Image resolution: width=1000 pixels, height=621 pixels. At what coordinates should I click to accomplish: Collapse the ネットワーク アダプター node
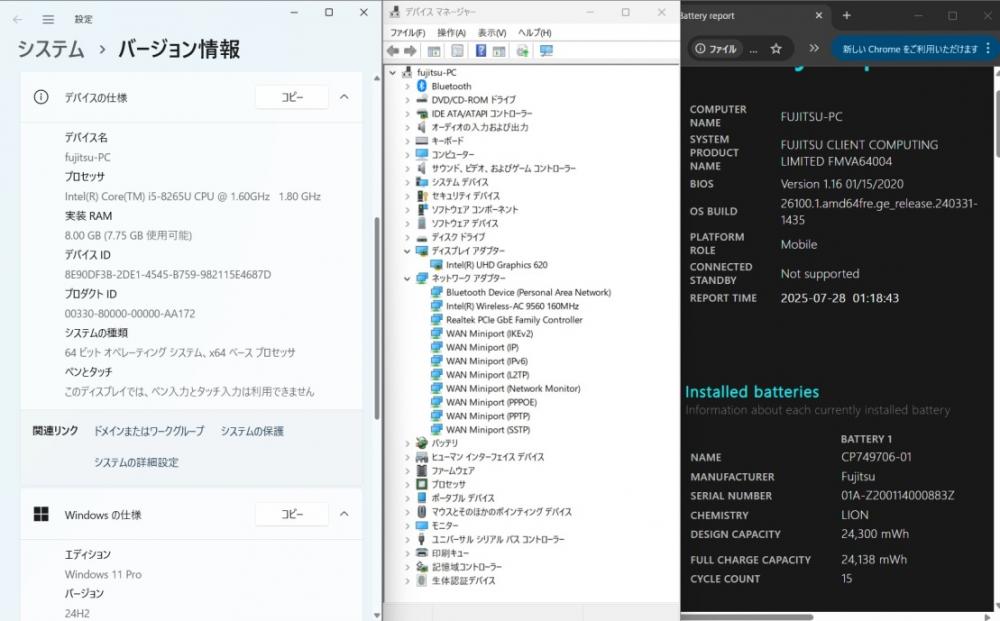pyautogui.click(x=407, y=279)
